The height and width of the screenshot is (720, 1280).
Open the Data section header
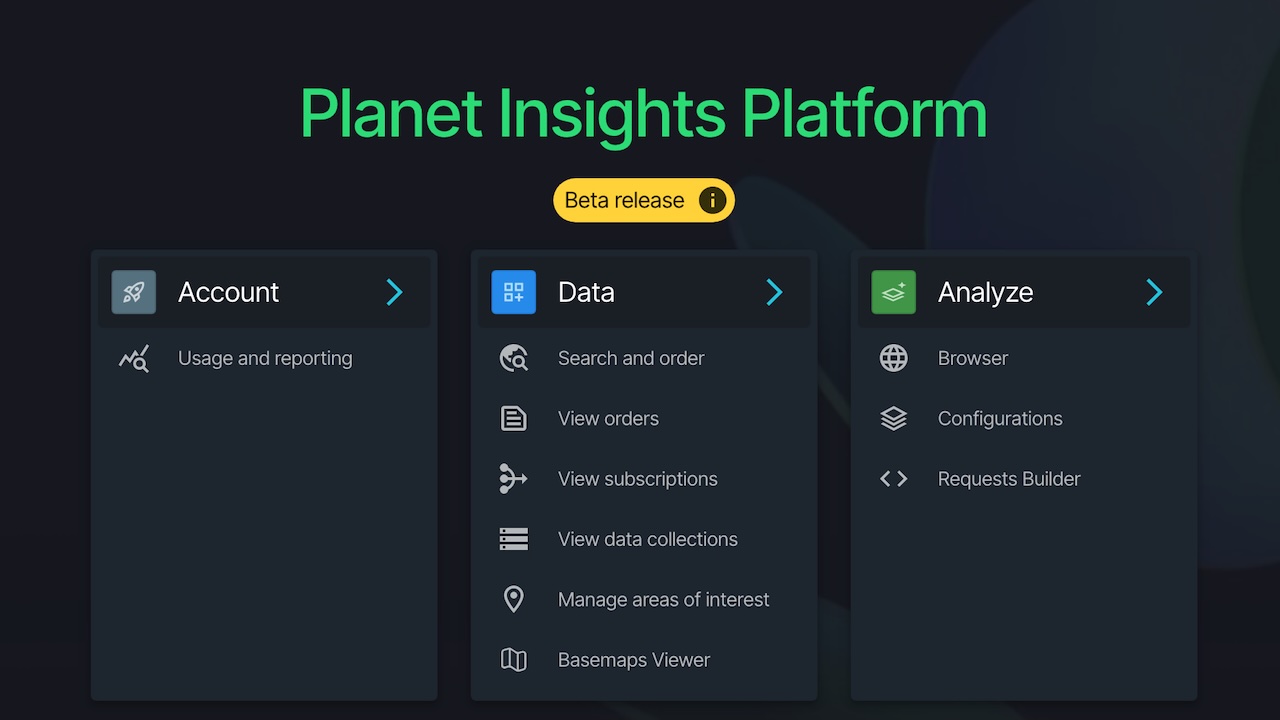pyautogui.click(x=585, y=292)
